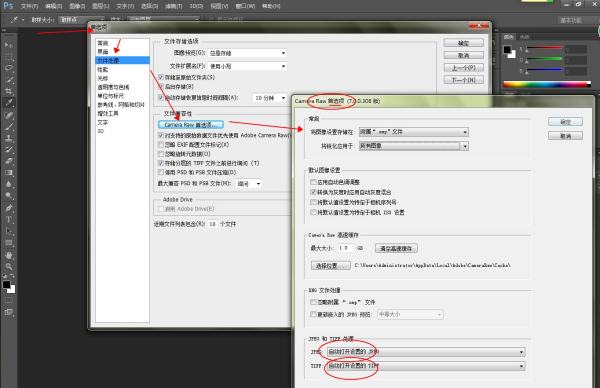Select the Eraser tool
600x388 pixels.
[x=8, y=161]
